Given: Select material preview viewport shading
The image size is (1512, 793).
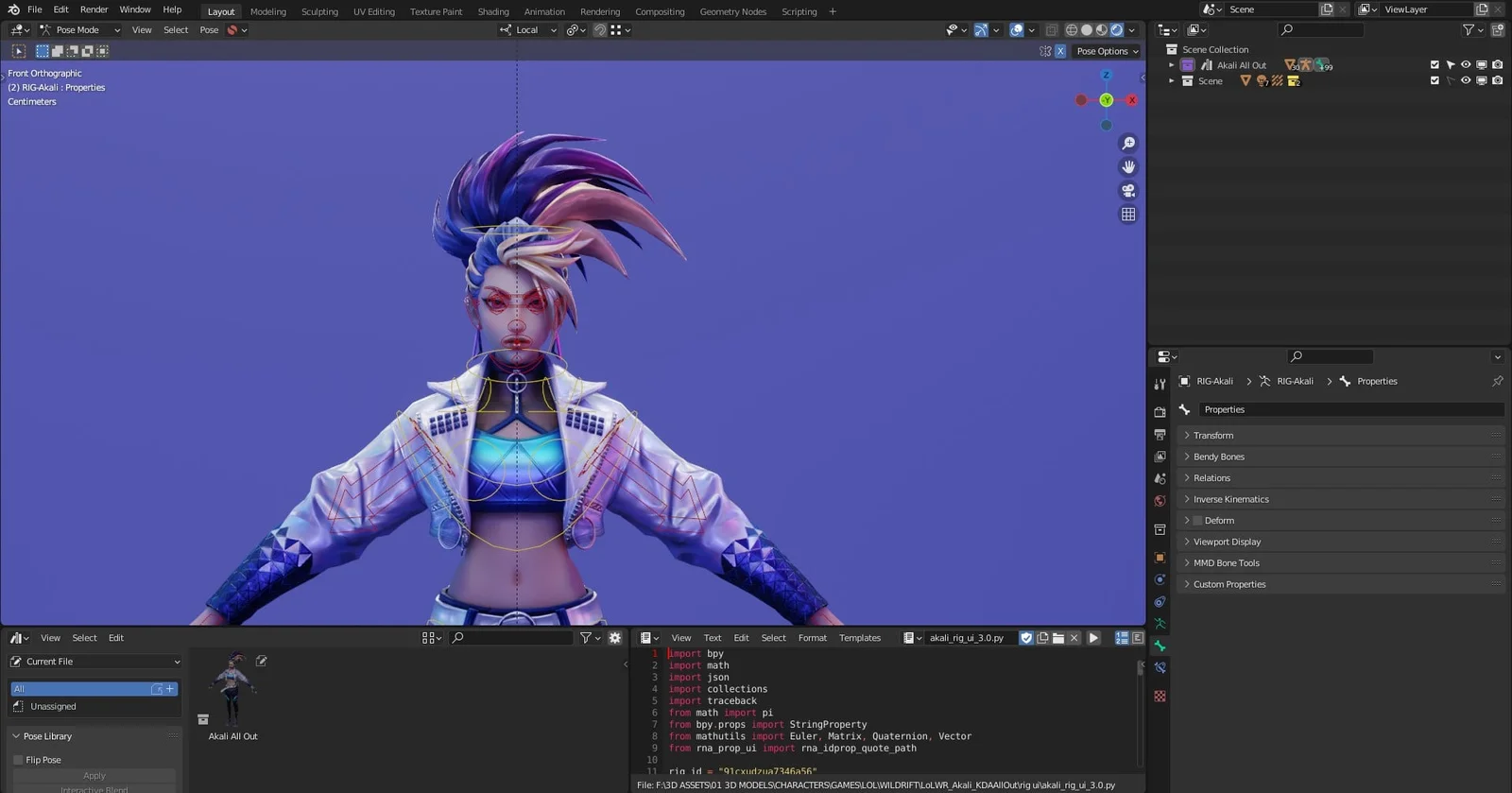Looking at the screenshot, I should pos(1102,30).
